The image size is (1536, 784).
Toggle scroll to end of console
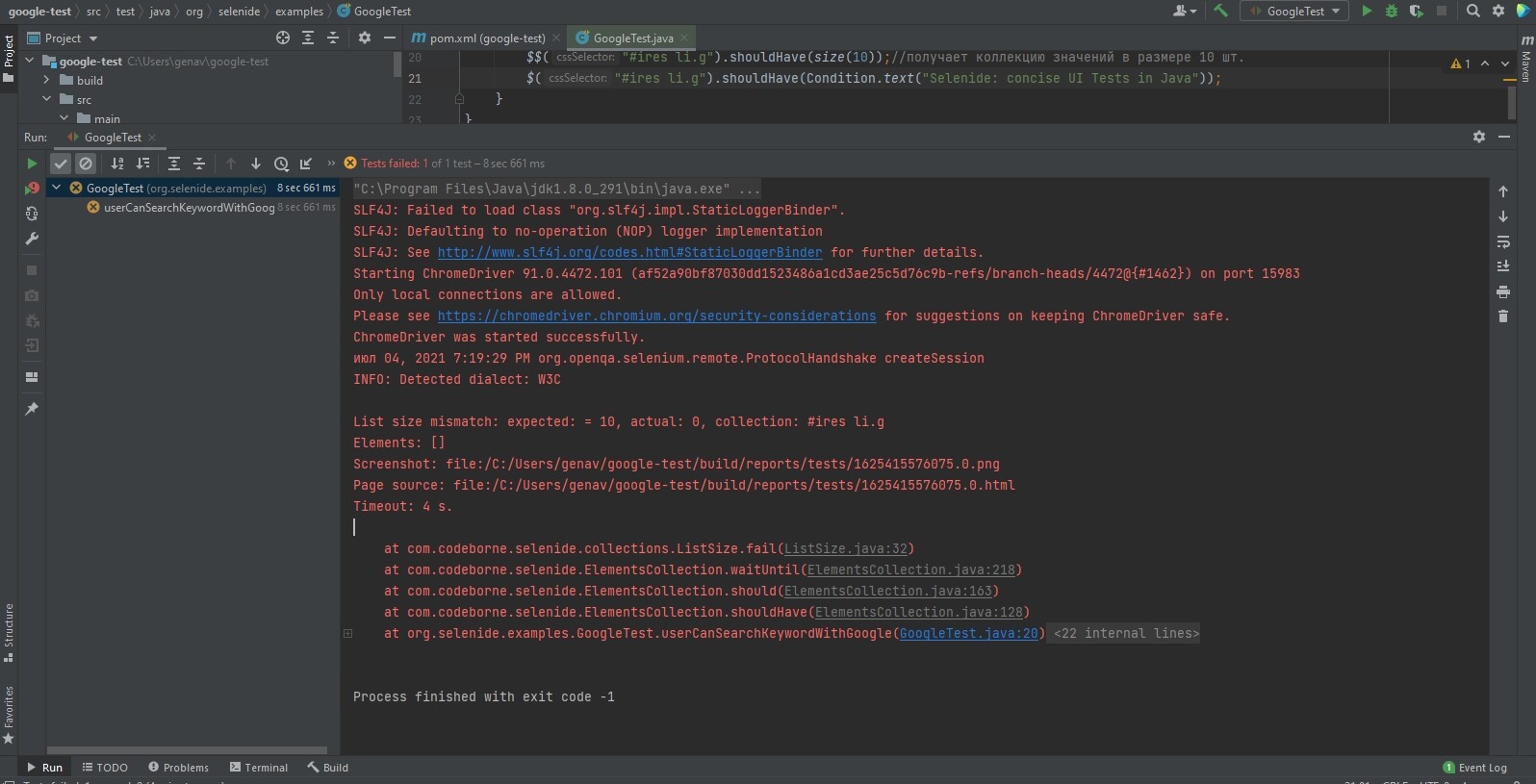[1503, 266]
